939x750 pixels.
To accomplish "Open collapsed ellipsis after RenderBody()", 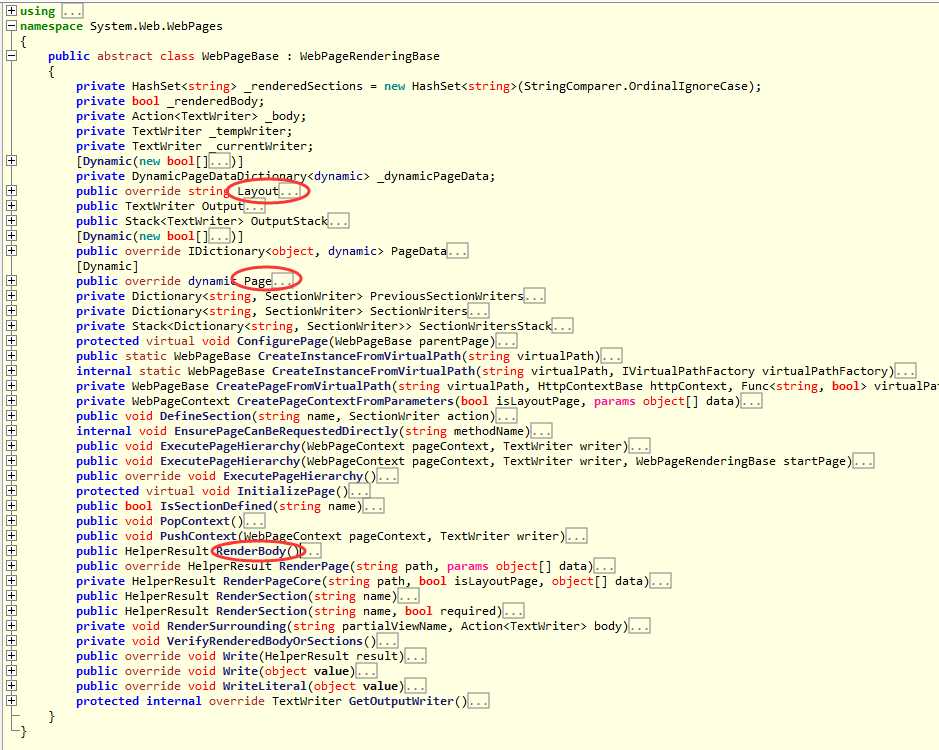I will click(x=312, y=551).
